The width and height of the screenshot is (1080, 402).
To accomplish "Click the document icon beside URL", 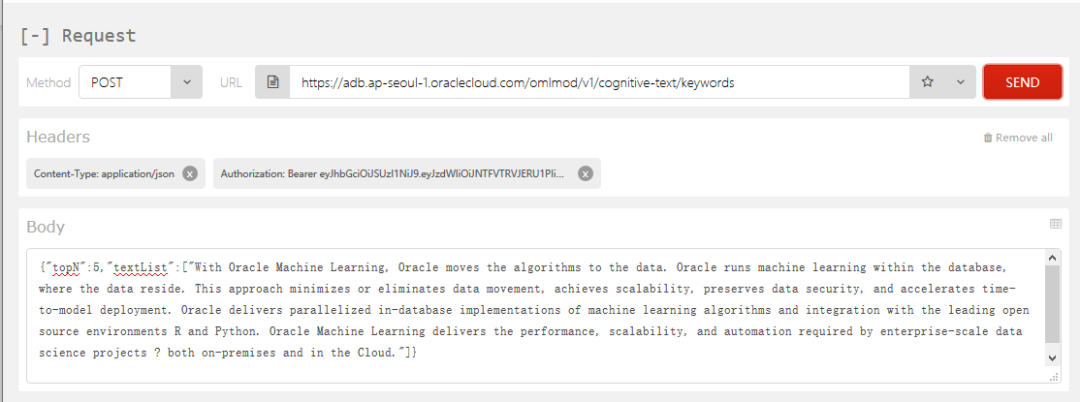I will pos(272,83).
